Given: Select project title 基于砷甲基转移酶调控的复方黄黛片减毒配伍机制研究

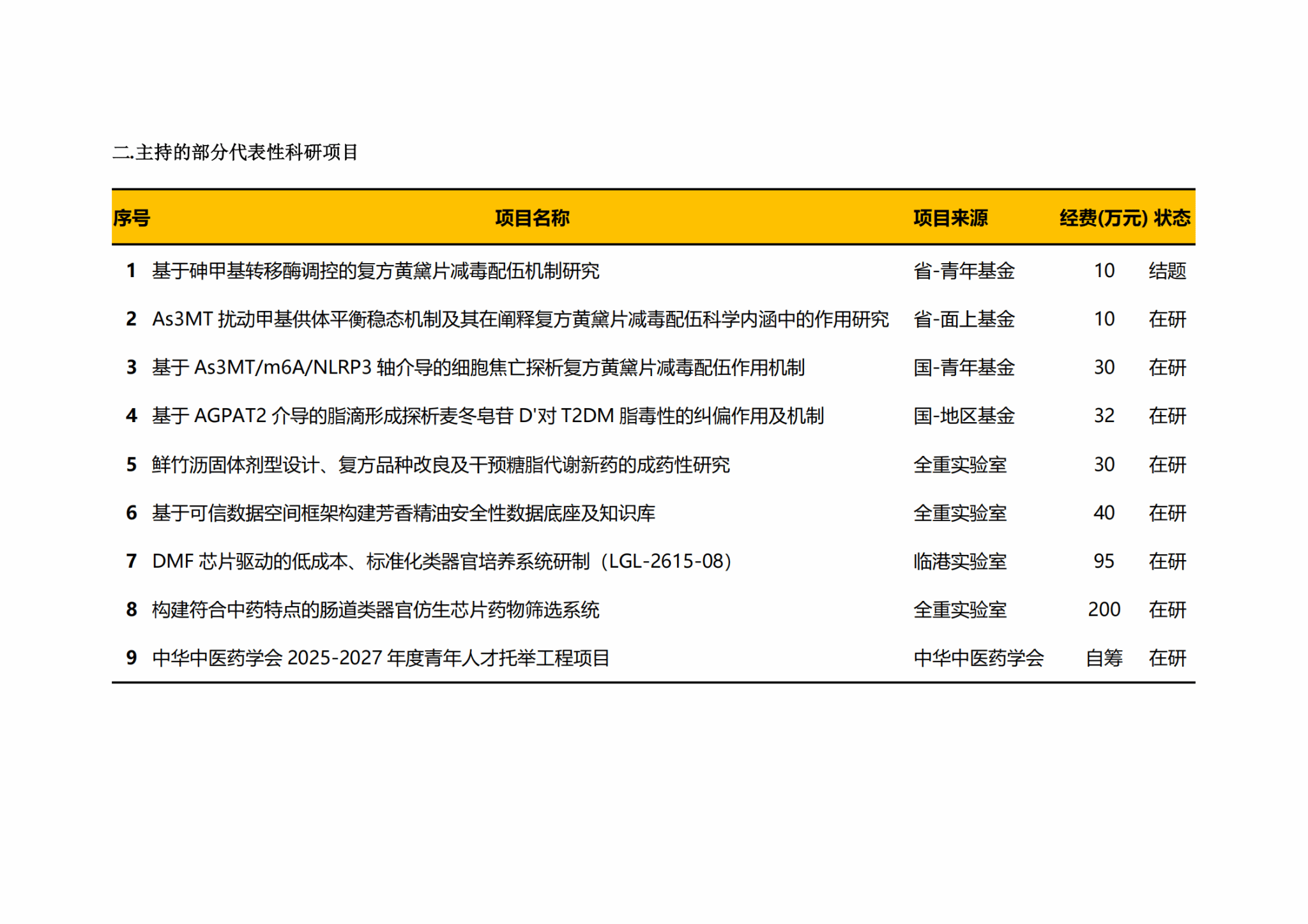Looking at the screenshot, I should tap(376, 271).
